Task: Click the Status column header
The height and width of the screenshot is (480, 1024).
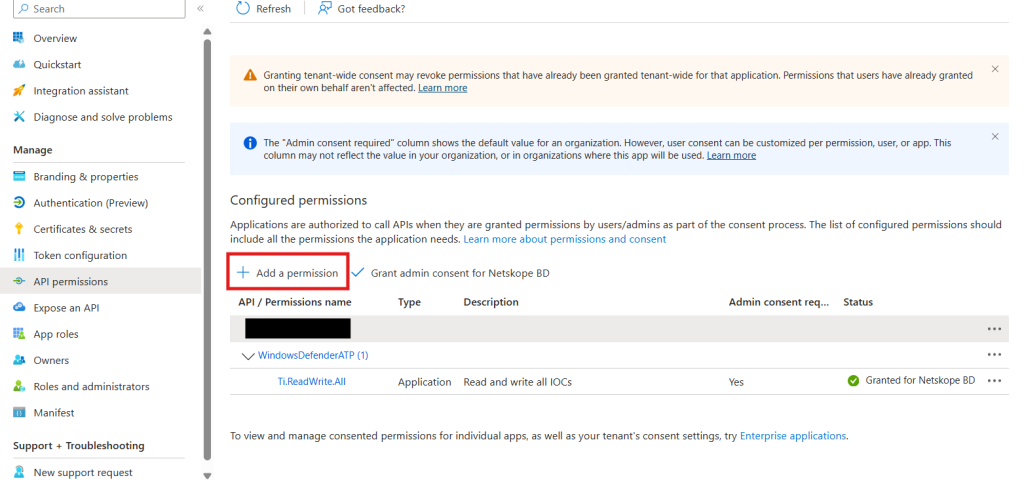Action: [858, 302]
